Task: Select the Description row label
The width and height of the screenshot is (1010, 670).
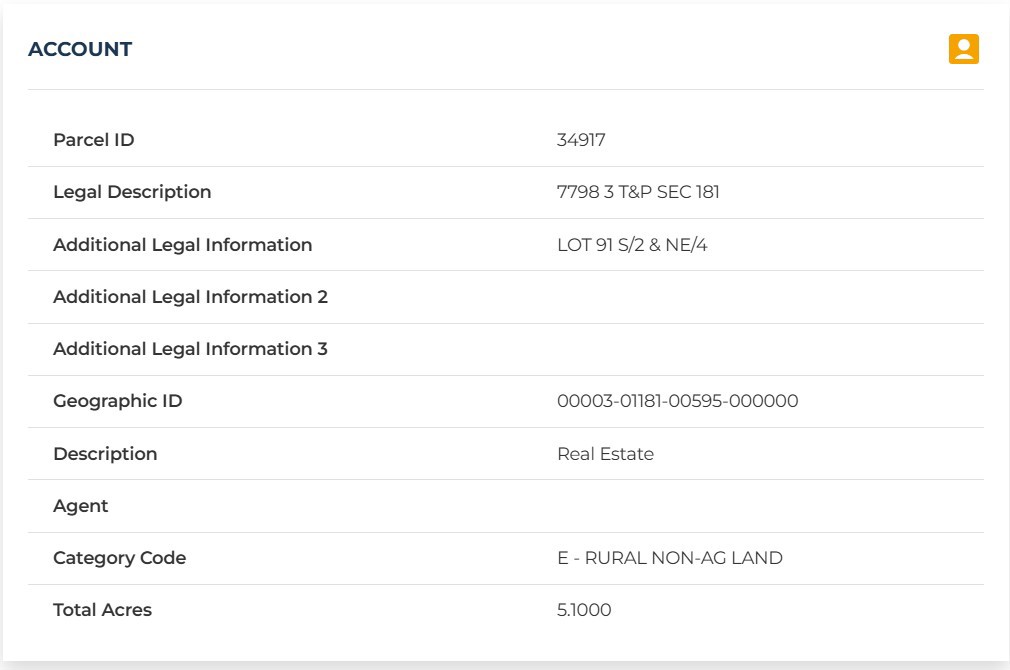Action: point(105,454)
